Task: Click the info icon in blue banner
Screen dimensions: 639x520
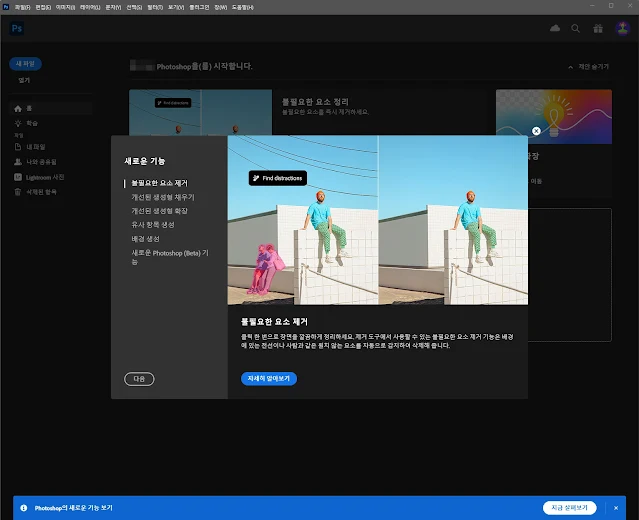Action: pyautogui.click(x=24, y=508)
